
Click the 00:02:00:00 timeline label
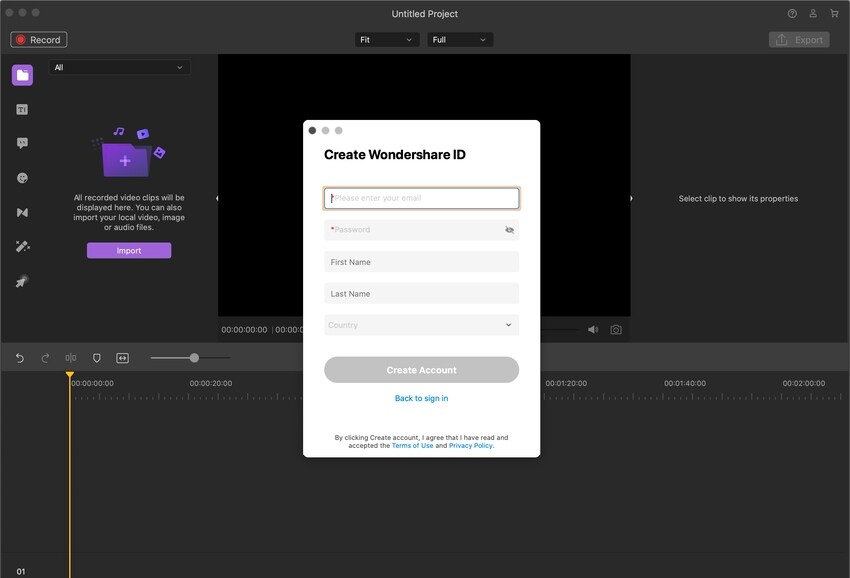[x=803, y=383]
